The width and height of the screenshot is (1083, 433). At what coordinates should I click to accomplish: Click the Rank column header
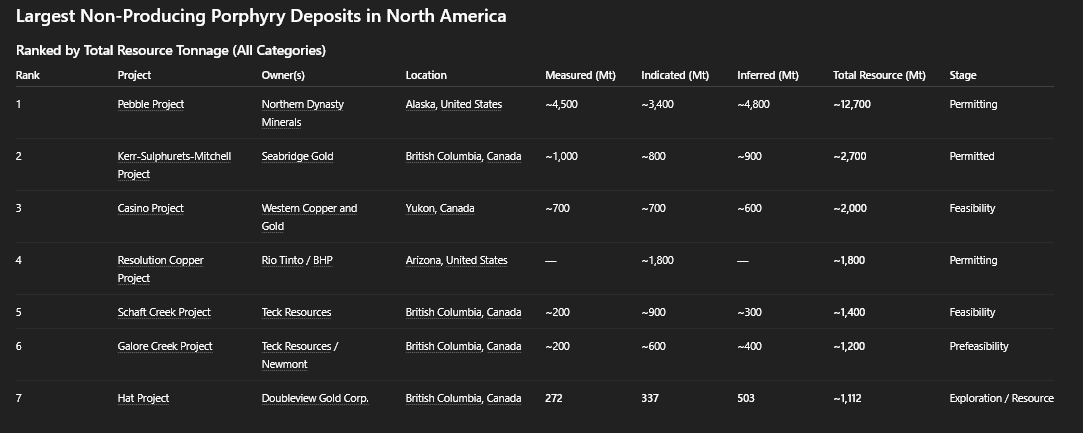[28, 75]
